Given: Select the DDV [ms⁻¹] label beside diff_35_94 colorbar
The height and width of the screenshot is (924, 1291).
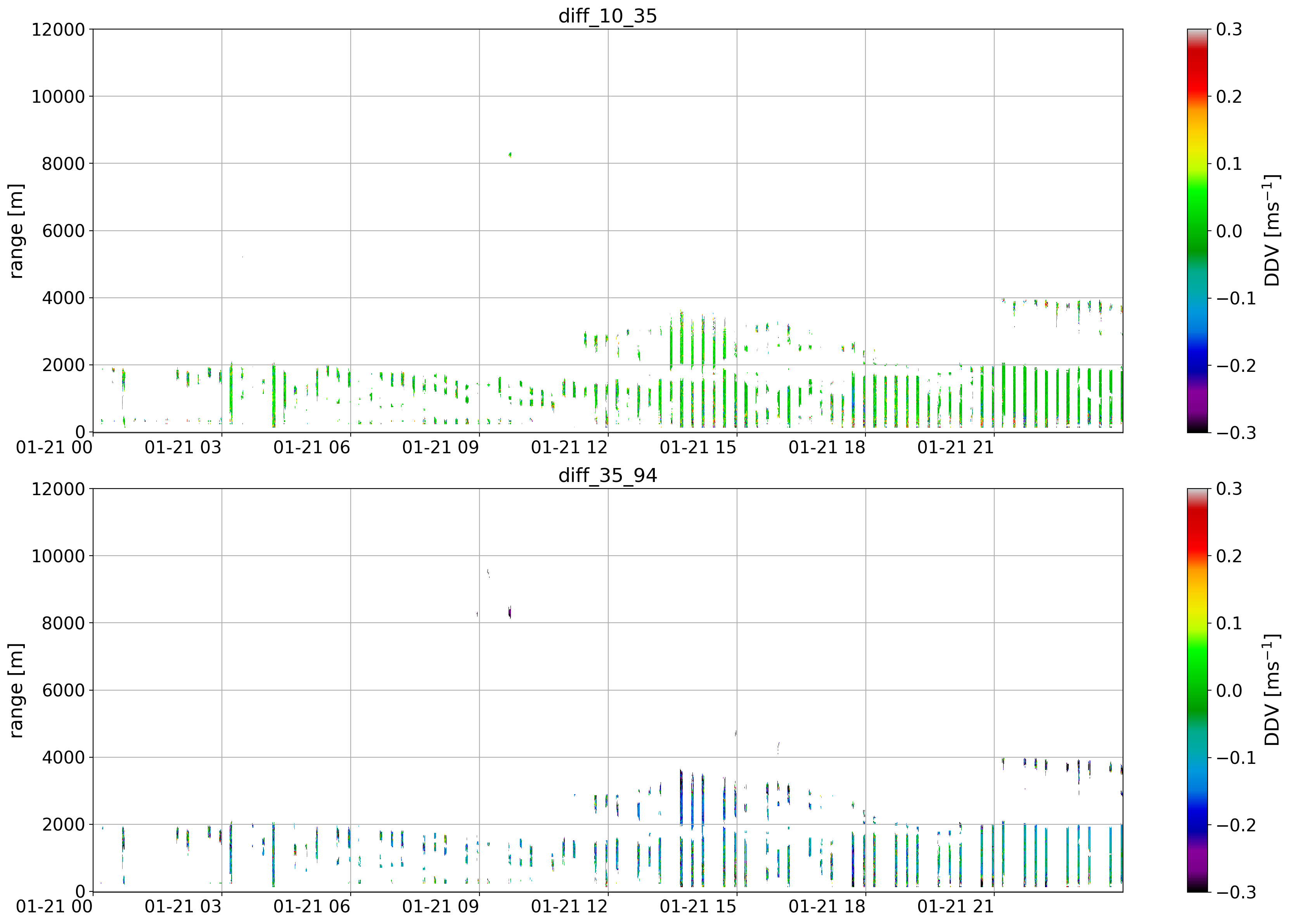Looking at the screenshot, I should 1272,690.
